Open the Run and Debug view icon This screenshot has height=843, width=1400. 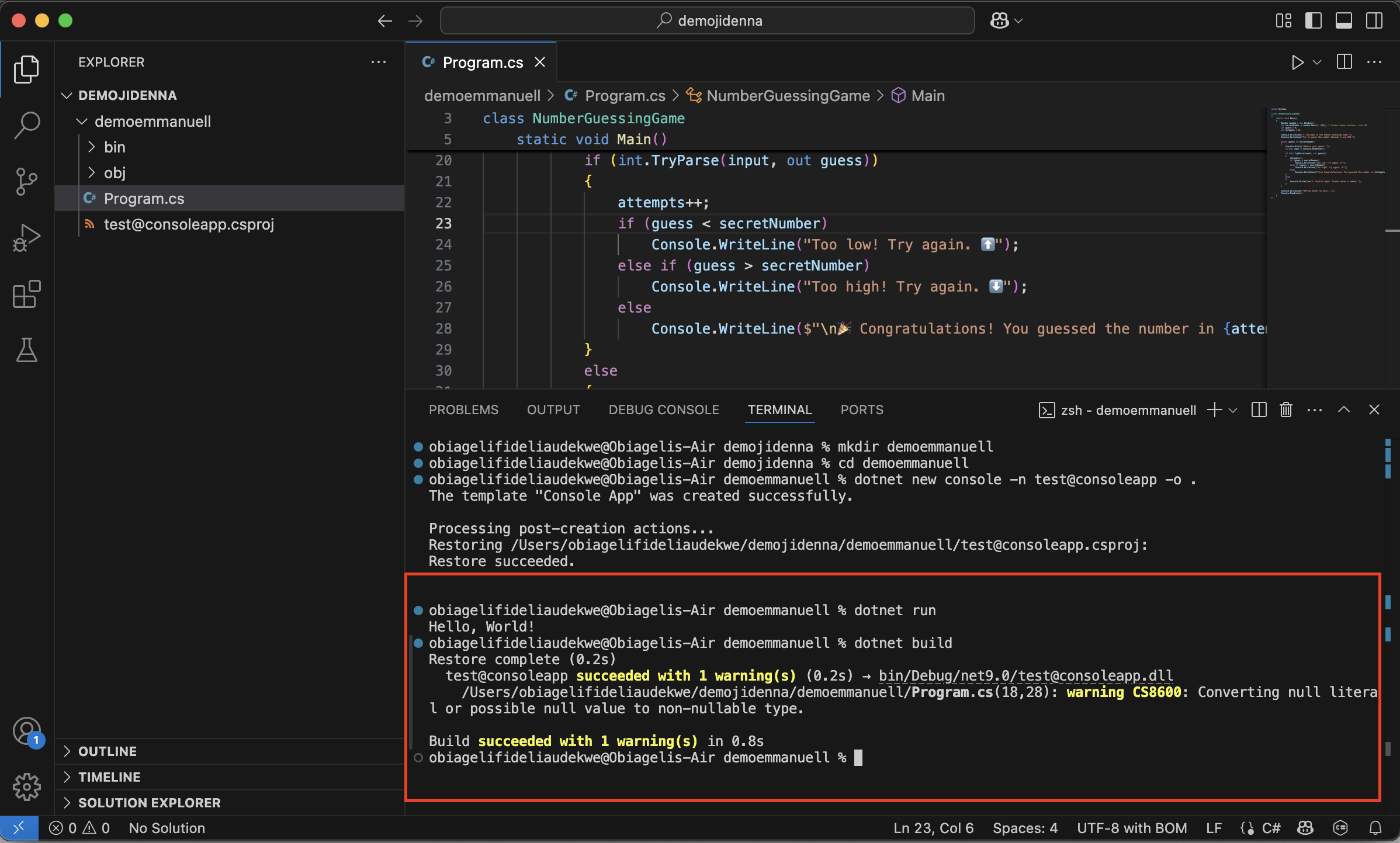tap(26, 237)
